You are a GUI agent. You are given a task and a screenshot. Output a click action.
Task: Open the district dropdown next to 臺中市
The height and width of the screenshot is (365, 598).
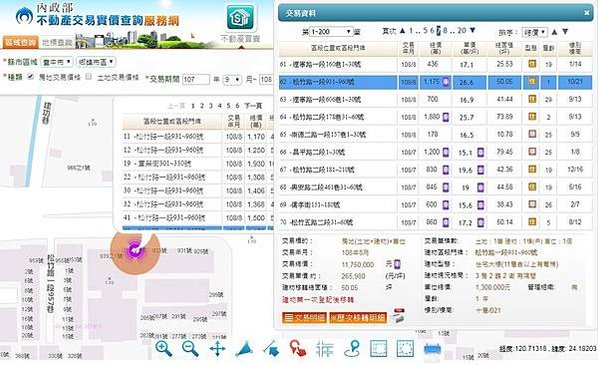coord(96,62)
